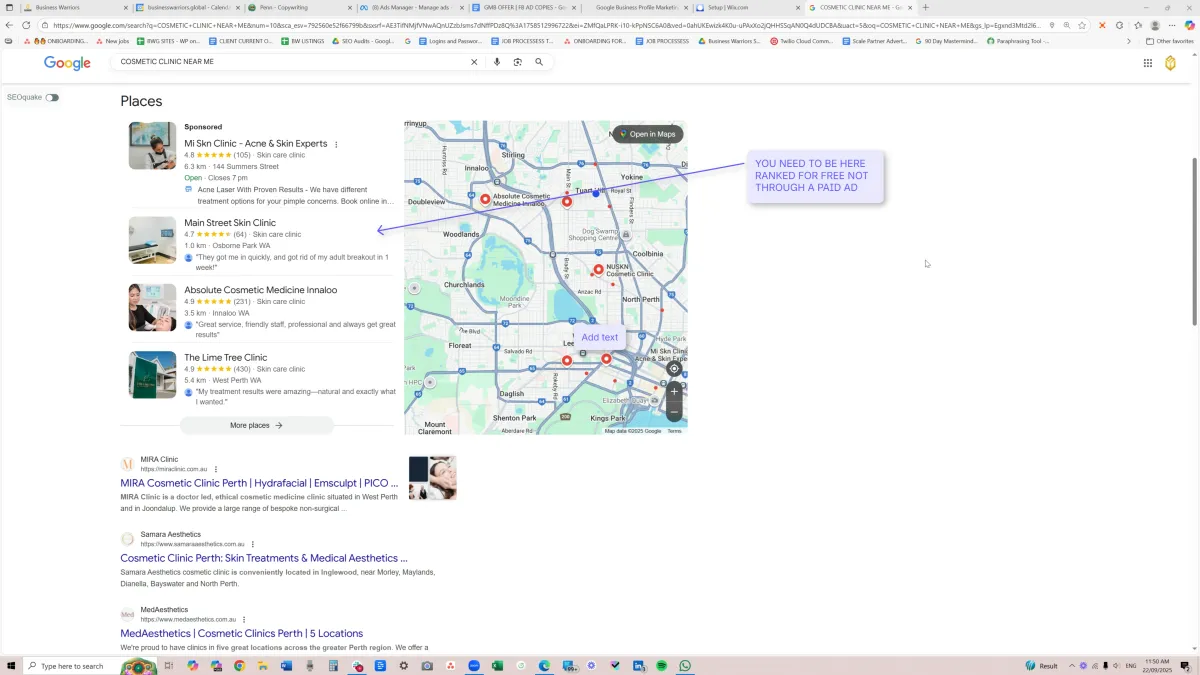Open Mi Skn Clinic sponsored listing
The width and height of the screenshot is (1200, 675).
(256, 143)
